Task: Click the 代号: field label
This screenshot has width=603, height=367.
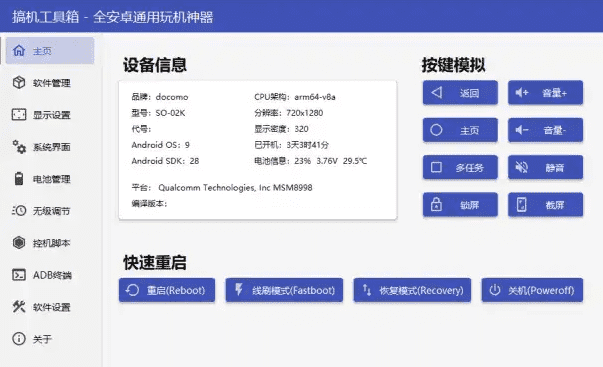Action: [x=141, y=129]
